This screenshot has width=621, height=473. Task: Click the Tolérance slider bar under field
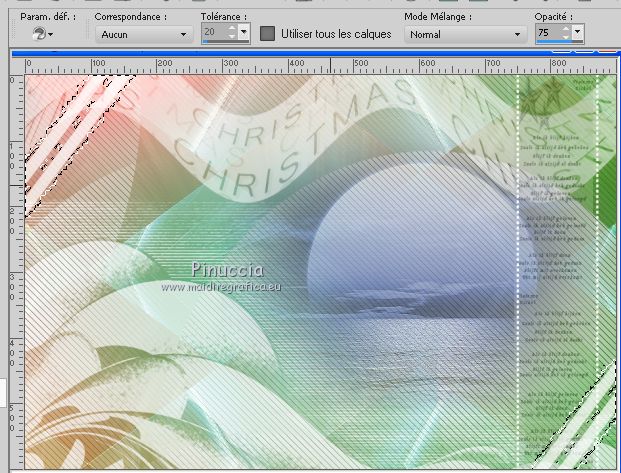point(226,41)
